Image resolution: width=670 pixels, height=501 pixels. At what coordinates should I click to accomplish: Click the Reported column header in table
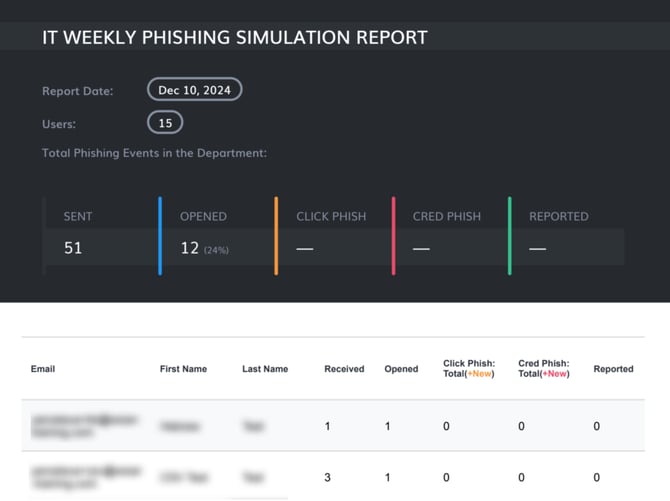[613, 369]
